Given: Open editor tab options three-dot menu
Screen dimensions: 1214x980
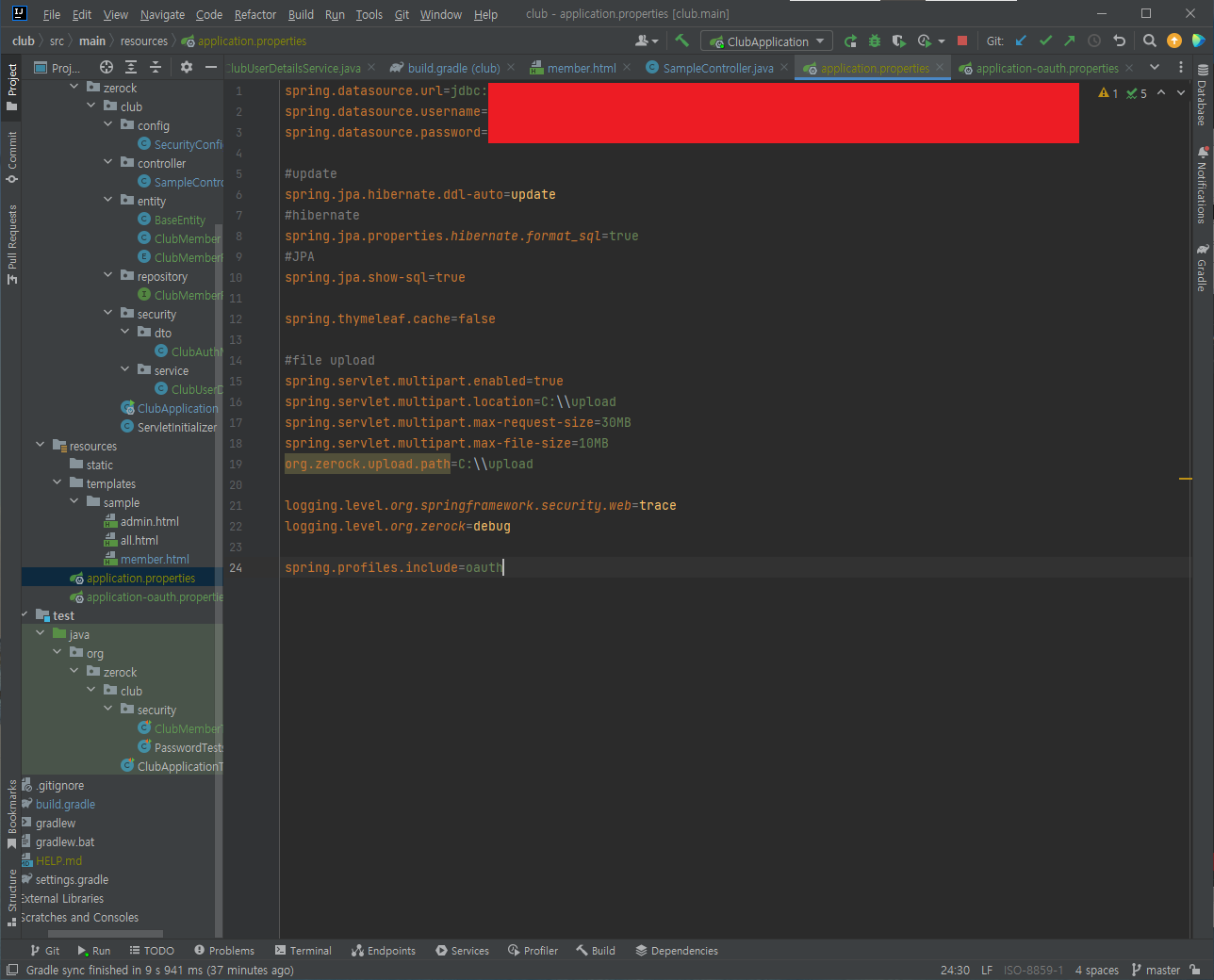Looking at the screenshot, I should pos(1181,67).
